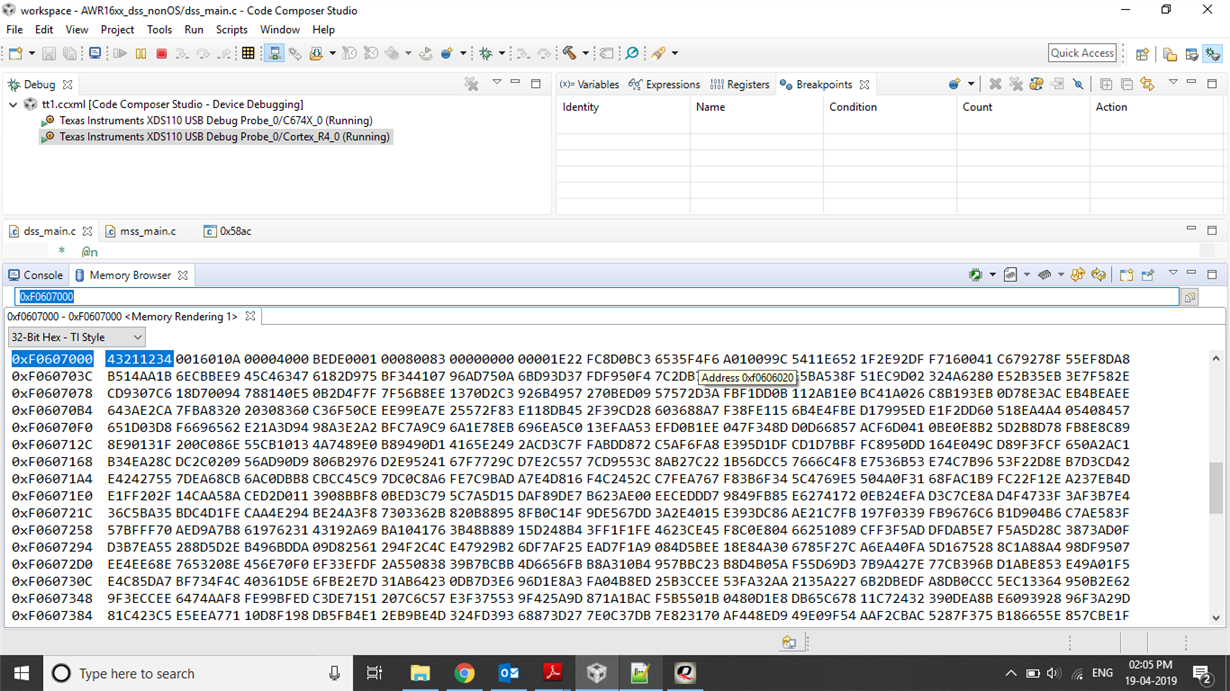This screenshot has width=1230, height=691.
Task: Switch to the Expressions tab
Action: click(664, 84)
